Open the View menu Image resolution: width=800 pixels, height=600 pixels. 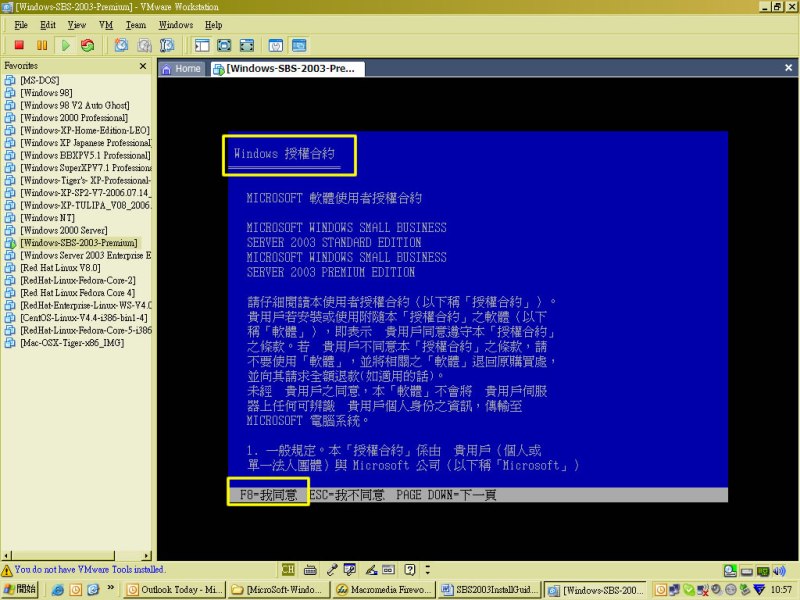point(77,25)
